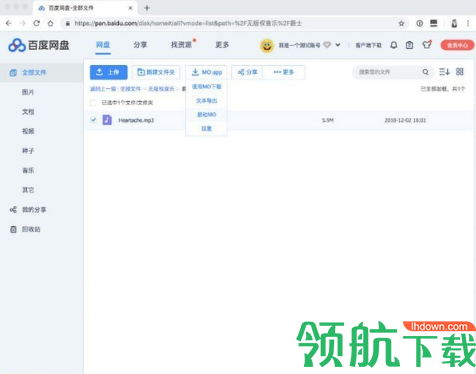
Task: Toggle the select-all files checkbox
Action: click(93, 103)
